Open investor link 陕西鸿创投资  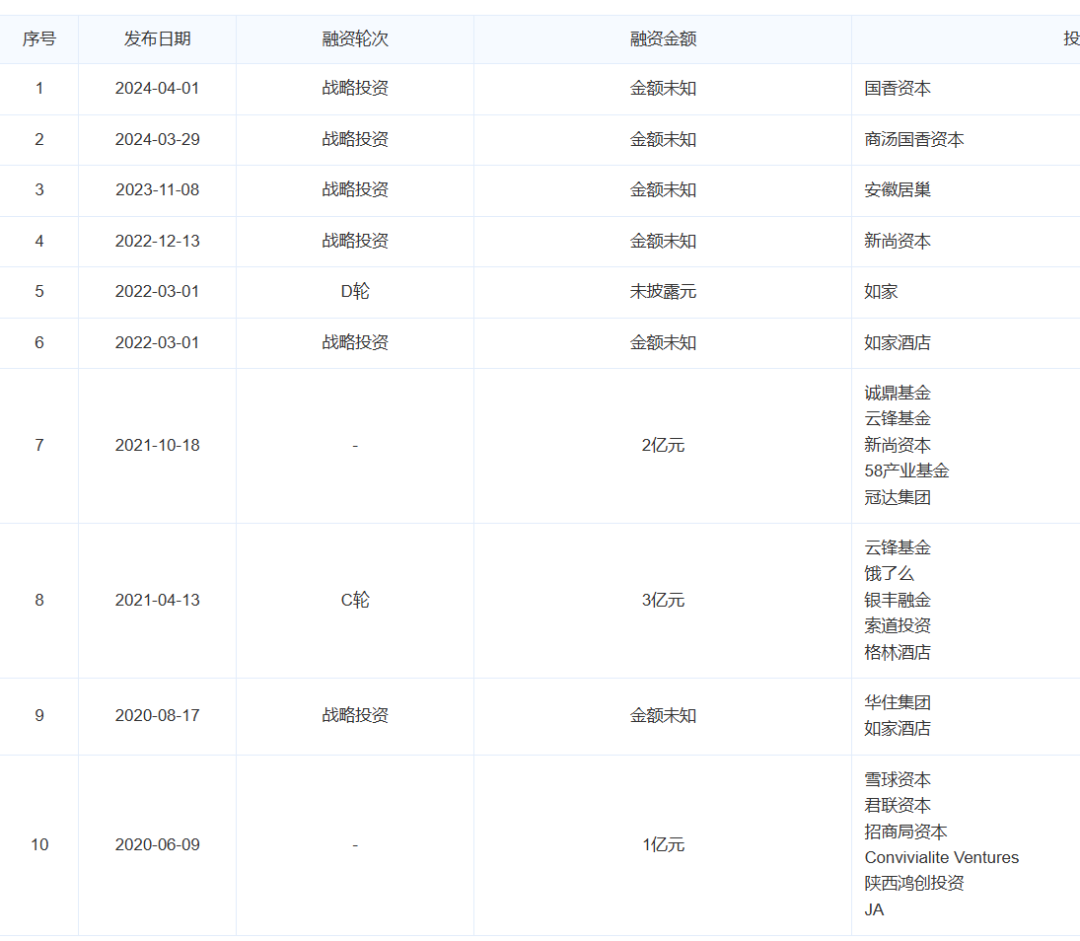(914, 884)
